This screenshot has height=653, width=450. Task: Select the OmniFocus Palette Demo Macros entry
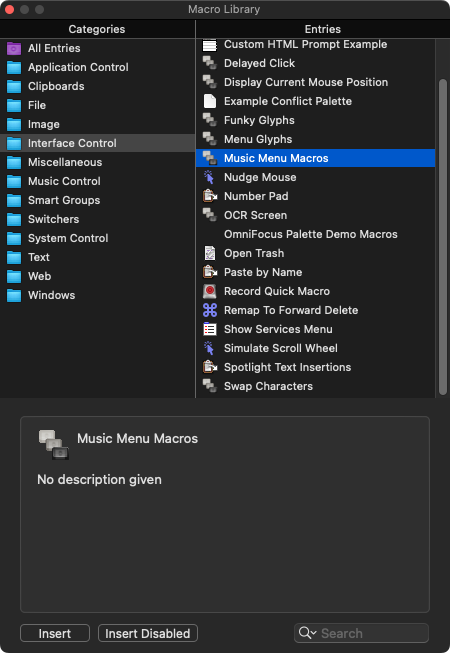coord(315,234)
